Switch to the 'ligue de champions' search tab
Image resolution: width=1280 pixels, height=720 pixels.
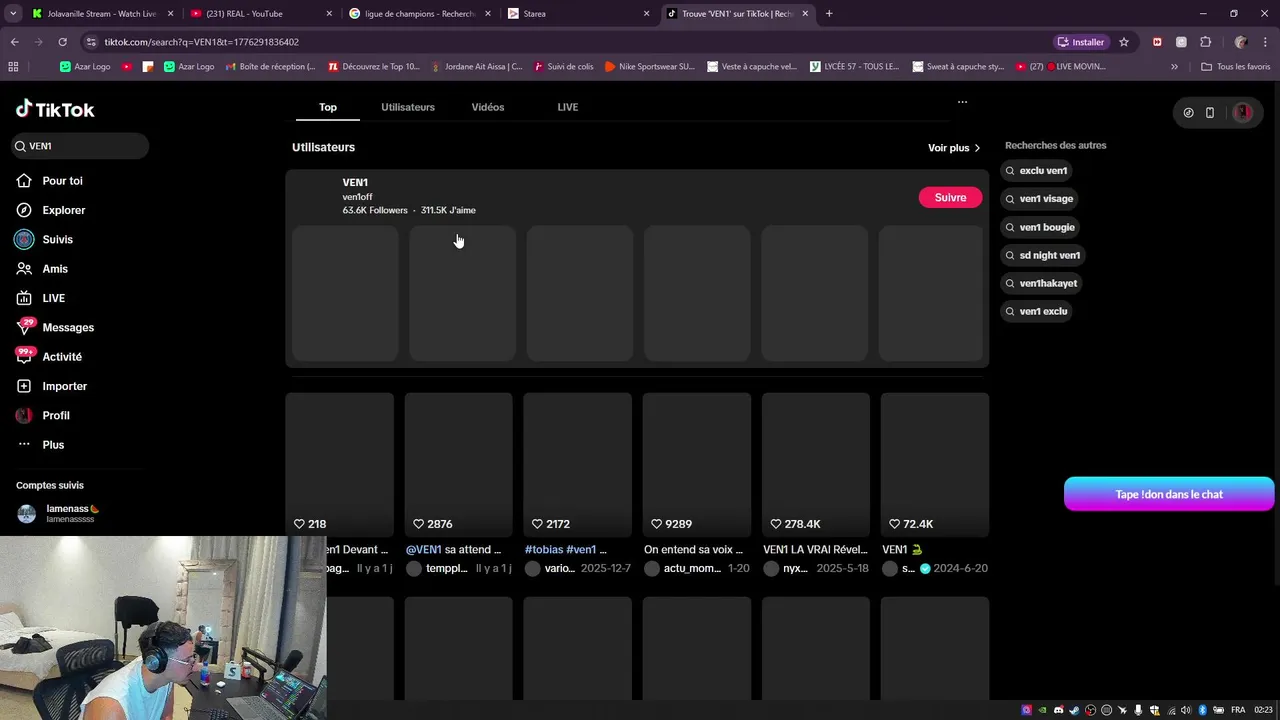[419, 14]
